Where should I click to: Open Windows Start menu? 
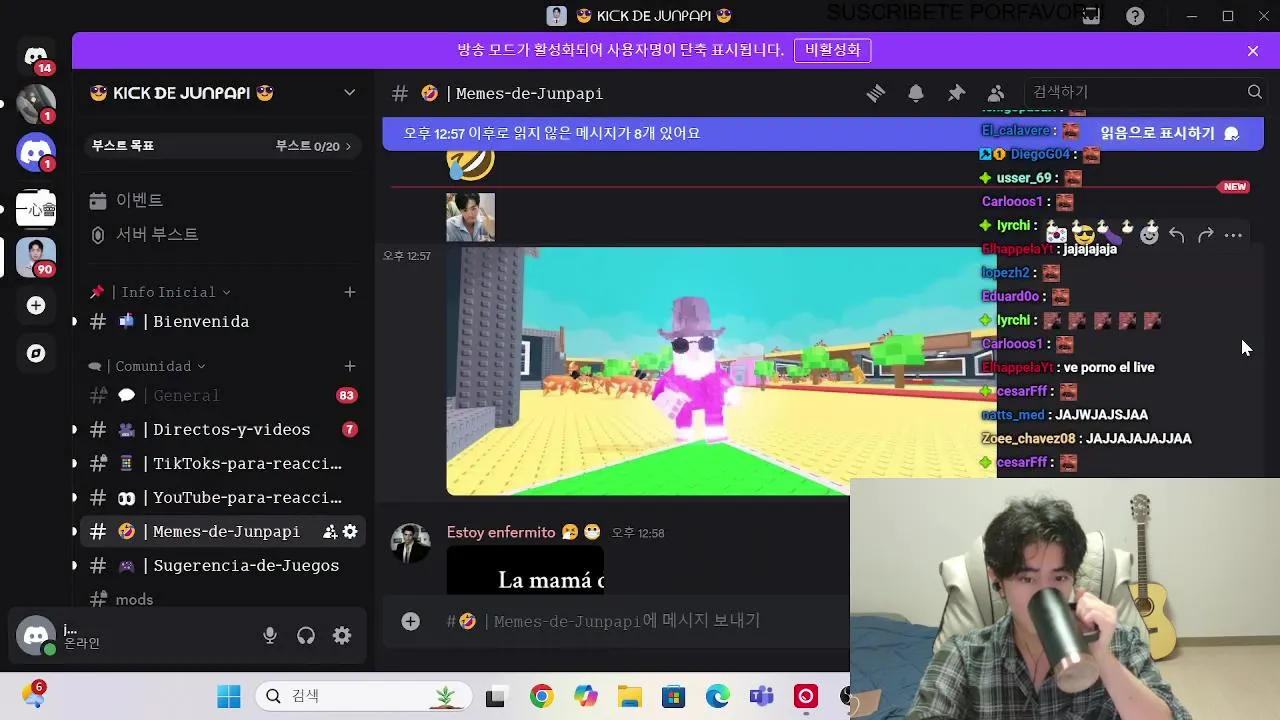[x=229, y=696]
